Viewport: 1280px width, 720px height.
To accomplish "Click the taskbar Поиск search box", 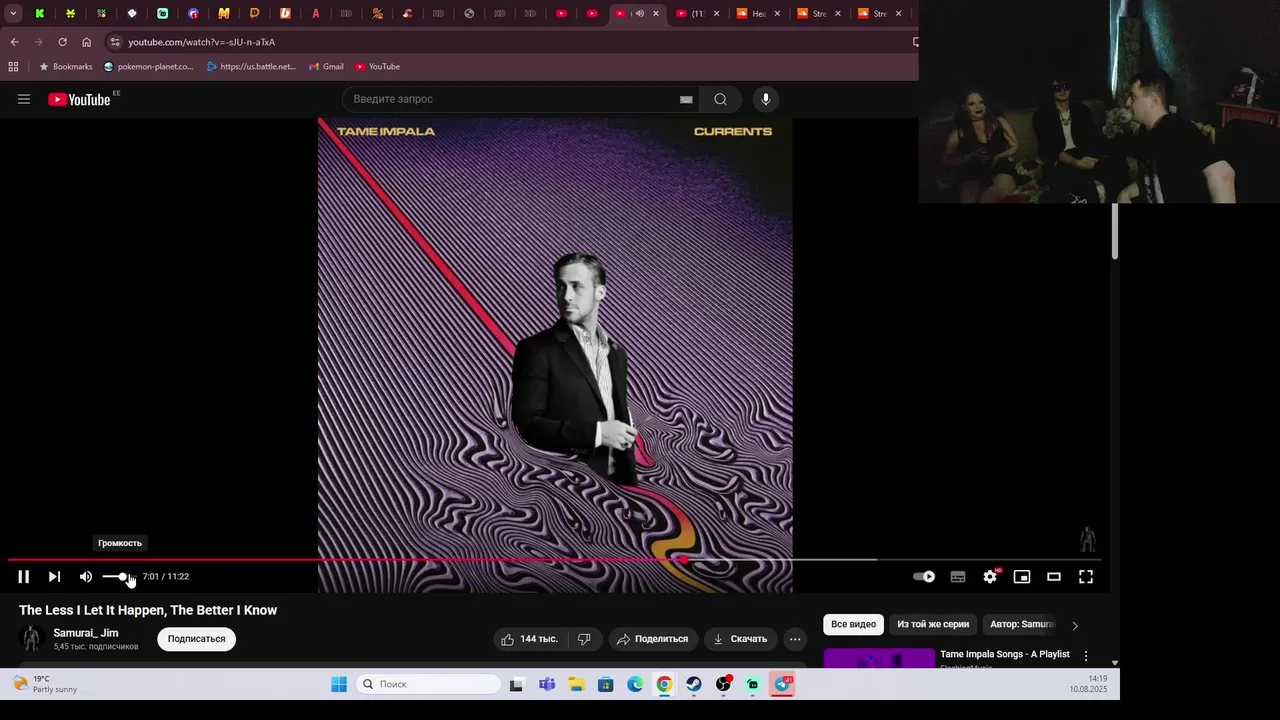I will 428,684.
